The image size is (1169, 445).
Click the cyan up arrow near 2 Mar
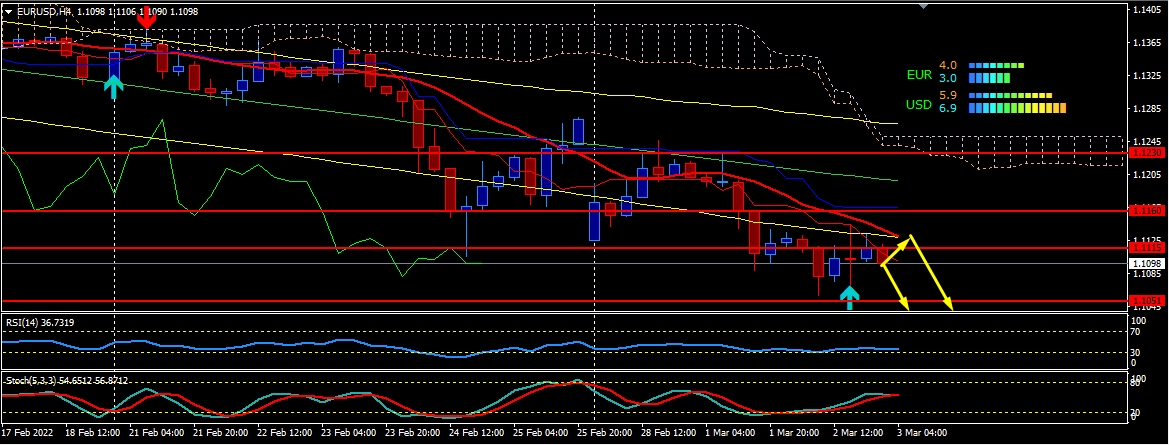pyautogui.click(x=849, y=296)
